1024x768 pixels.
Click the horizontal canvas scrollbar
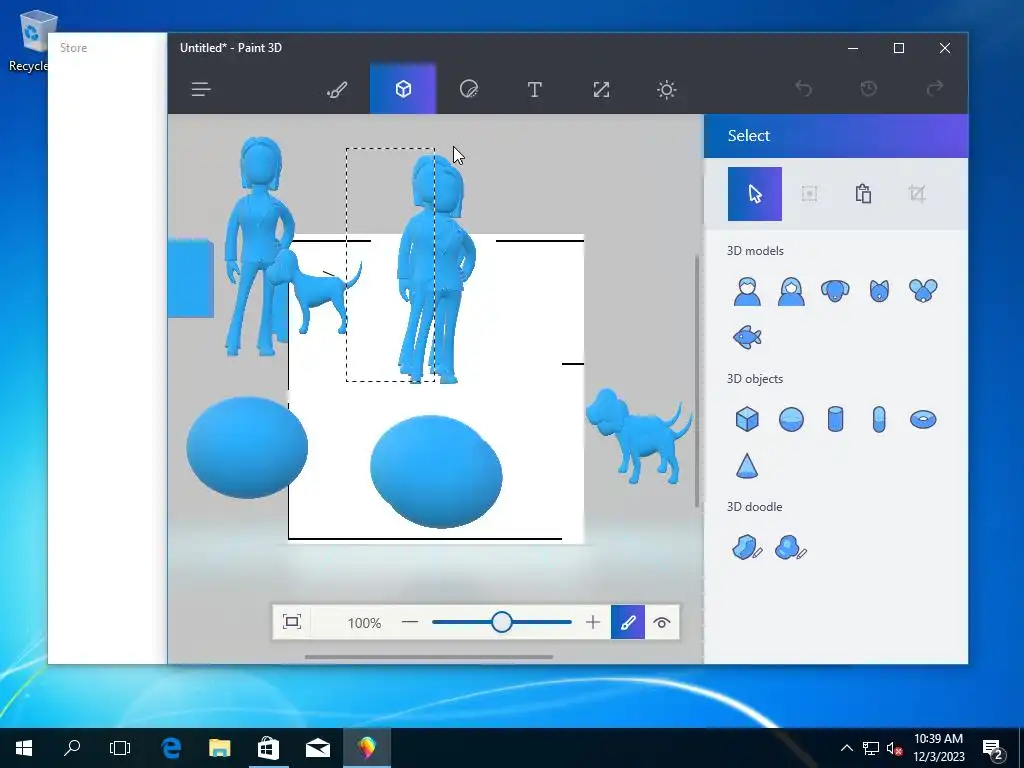click(x=429, y=657)
